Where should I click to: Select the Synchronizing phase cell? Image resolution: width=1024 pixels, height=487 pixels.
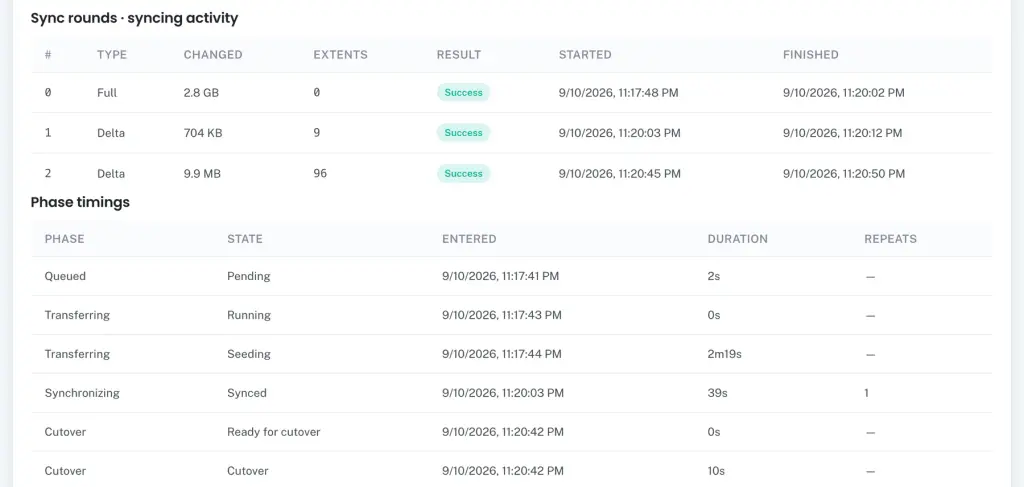point(82,393)
